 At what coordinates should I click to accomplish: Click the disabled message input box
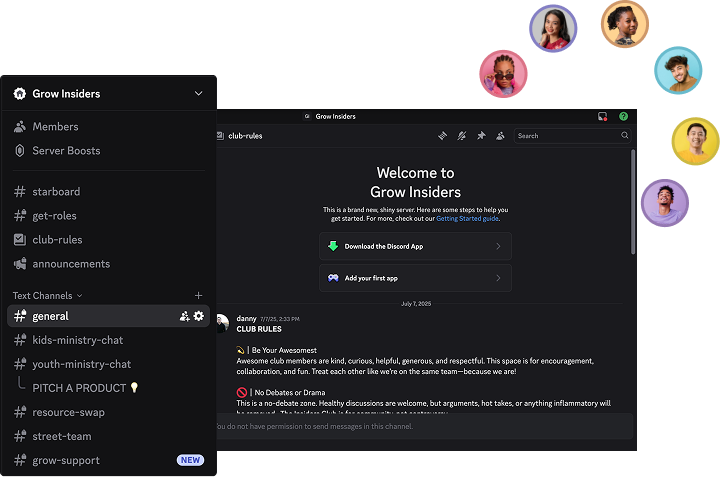[425, 426]
